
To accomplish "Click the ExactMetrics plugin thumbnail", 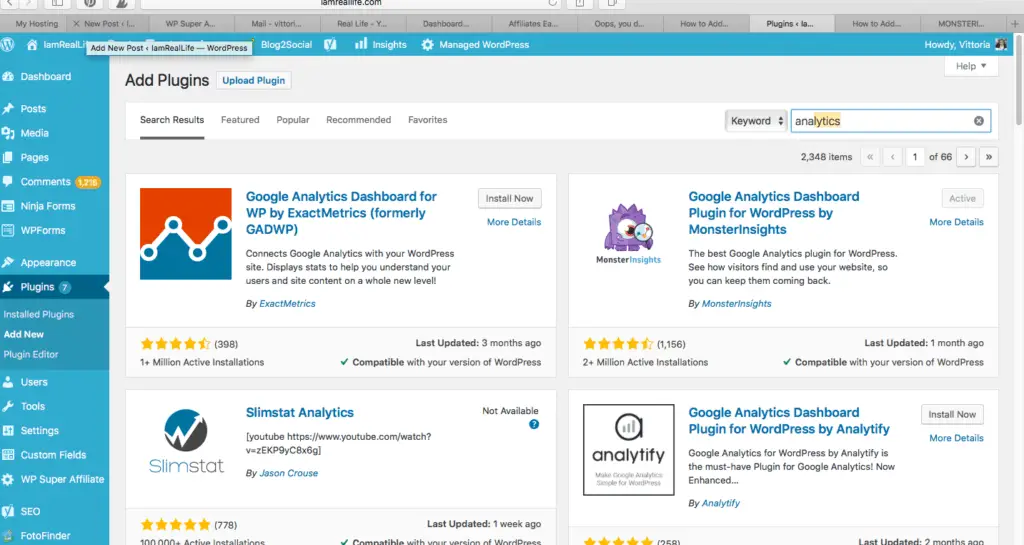I will pyautogui.click(x=185, y=234).
